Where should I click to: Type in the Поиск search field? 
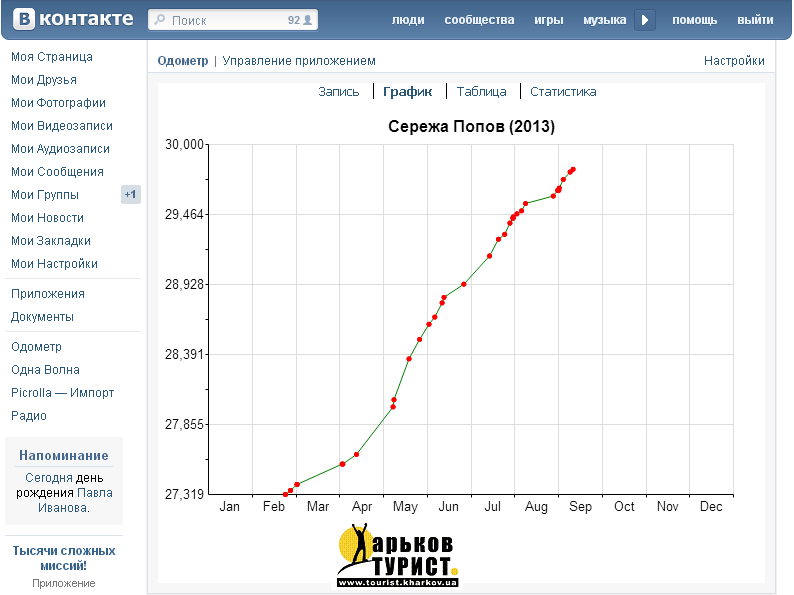225,20
